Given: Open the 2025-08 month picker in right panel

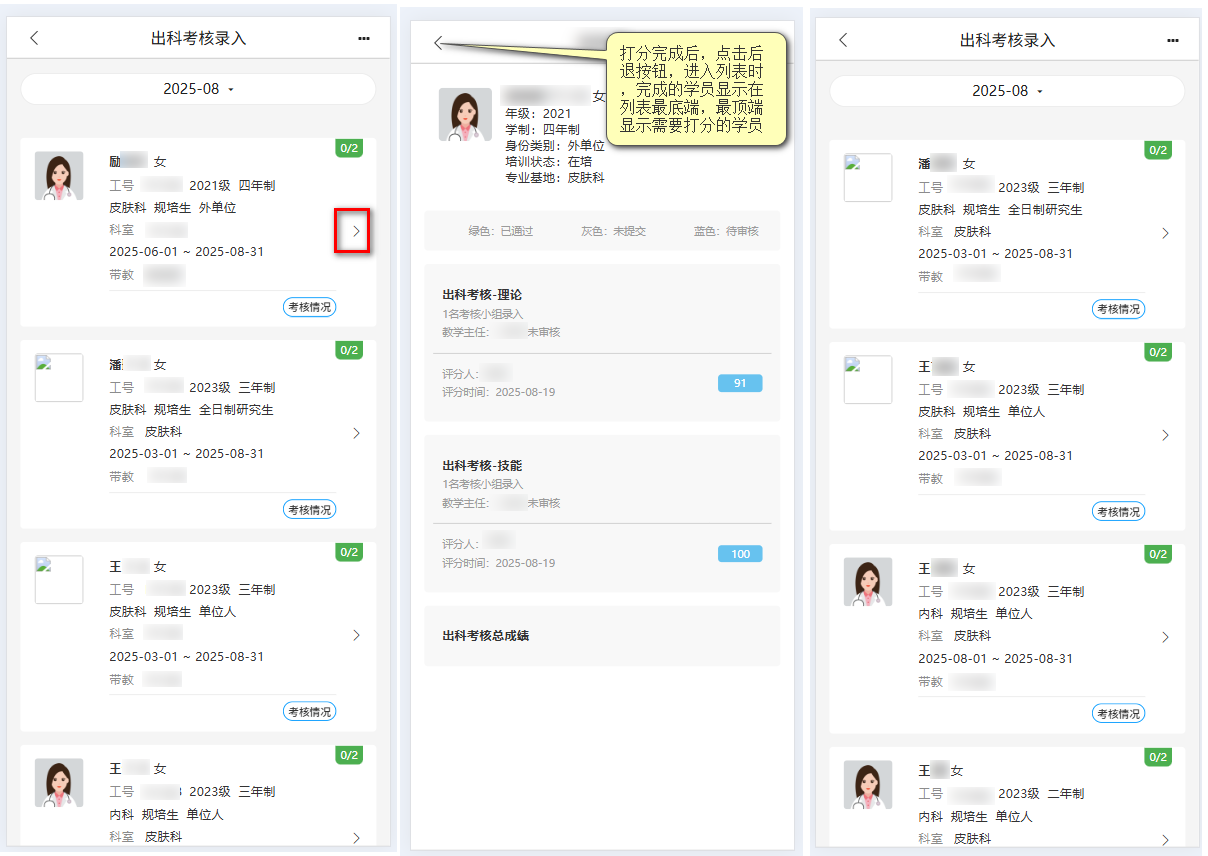Looking at the screenshot, I should click(1007, 91).
